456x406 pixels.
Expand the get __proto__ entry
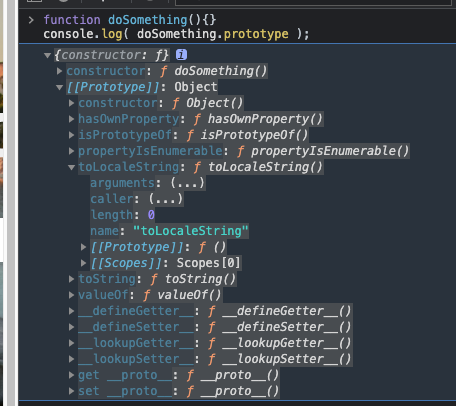[71, 375]
